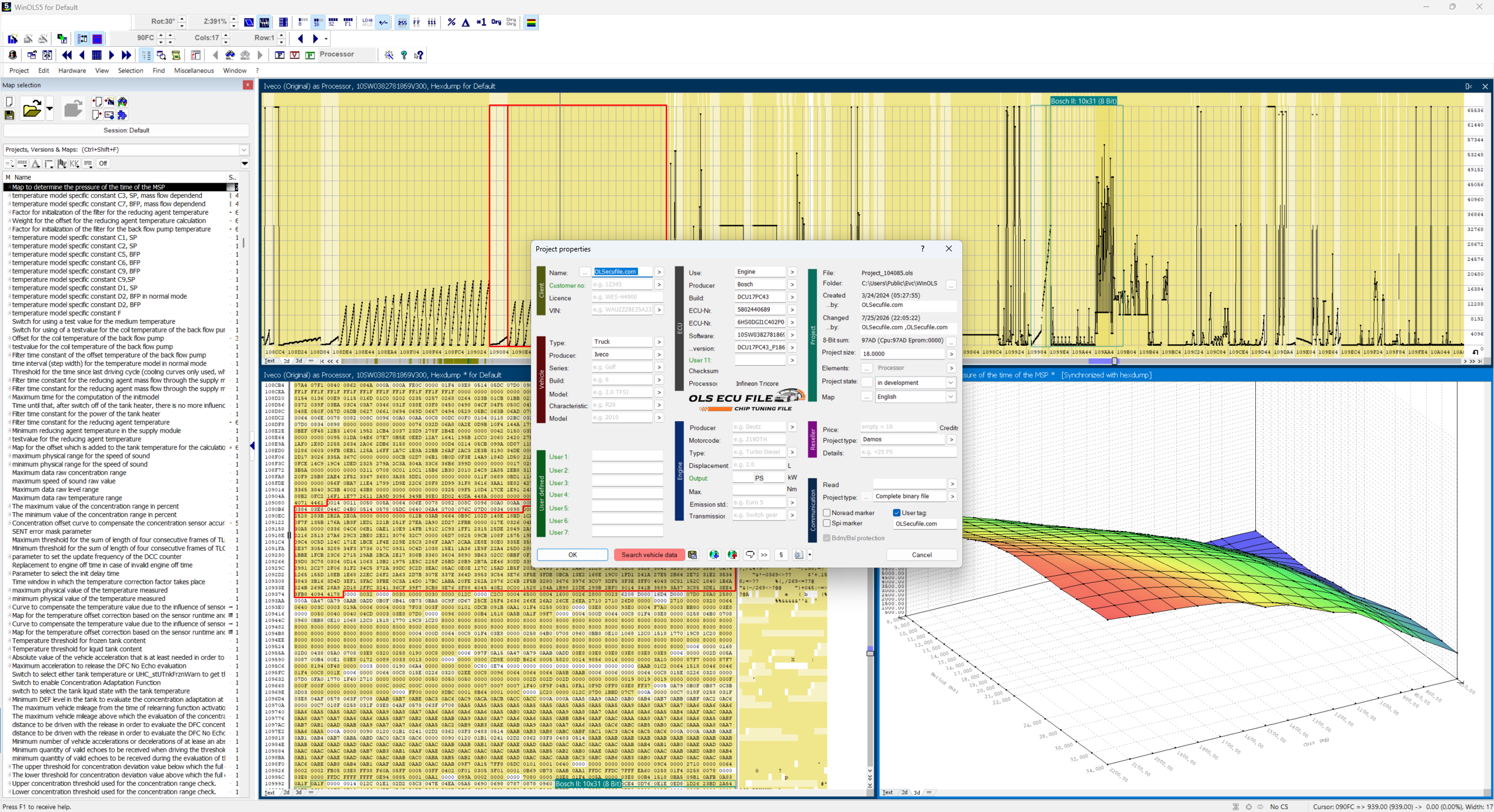Click the browse button beside the Name field
Image resolution: width=1494 pixels, height=812 pixels.
point(585,272)
